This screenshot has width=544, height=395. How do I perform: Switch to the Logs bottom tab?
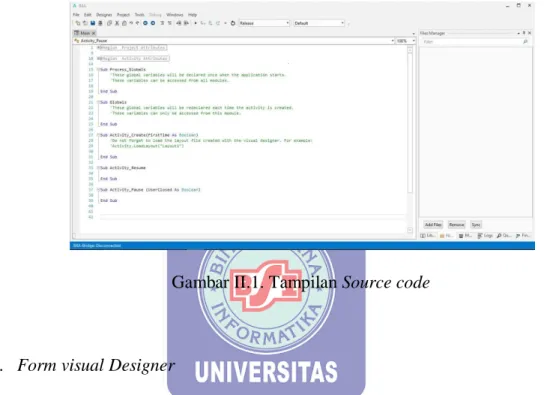tap(485, 235)
